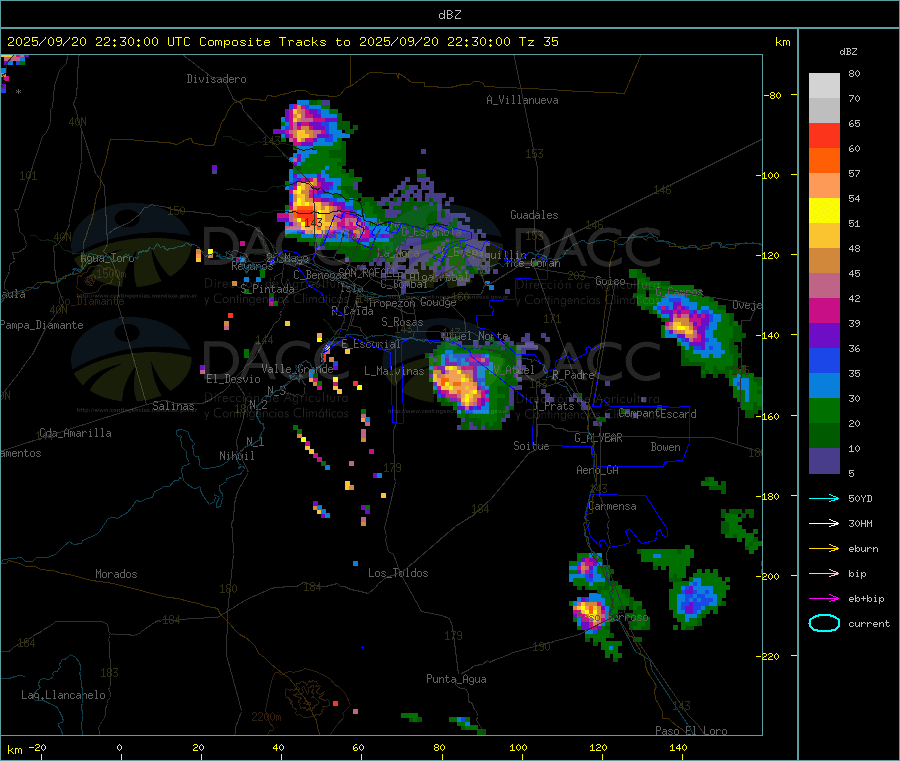
Task: Click the Punta_Agua place label
Action: tap(456, 679)
